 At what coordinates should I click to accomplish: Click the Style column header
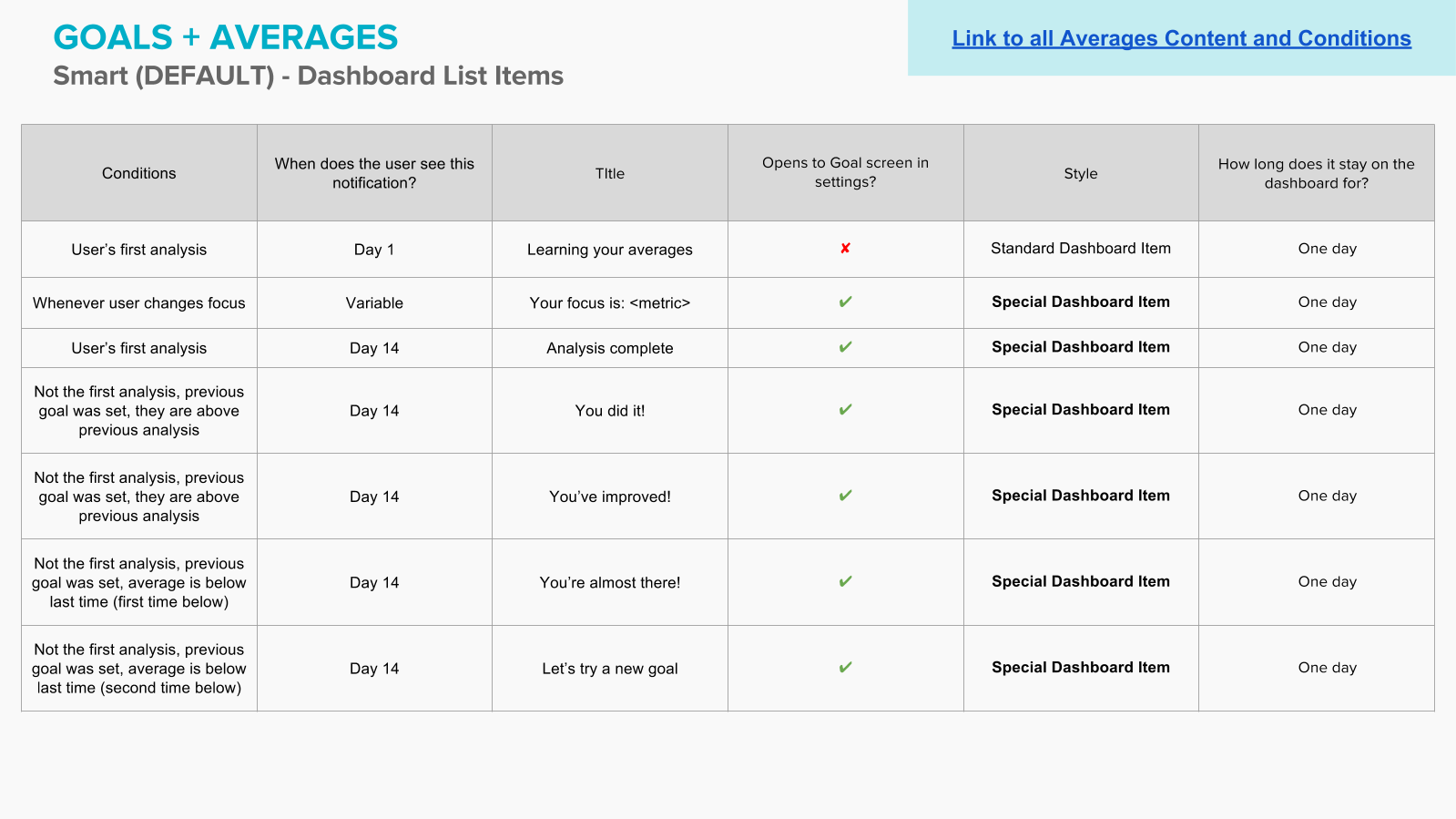1081,173
